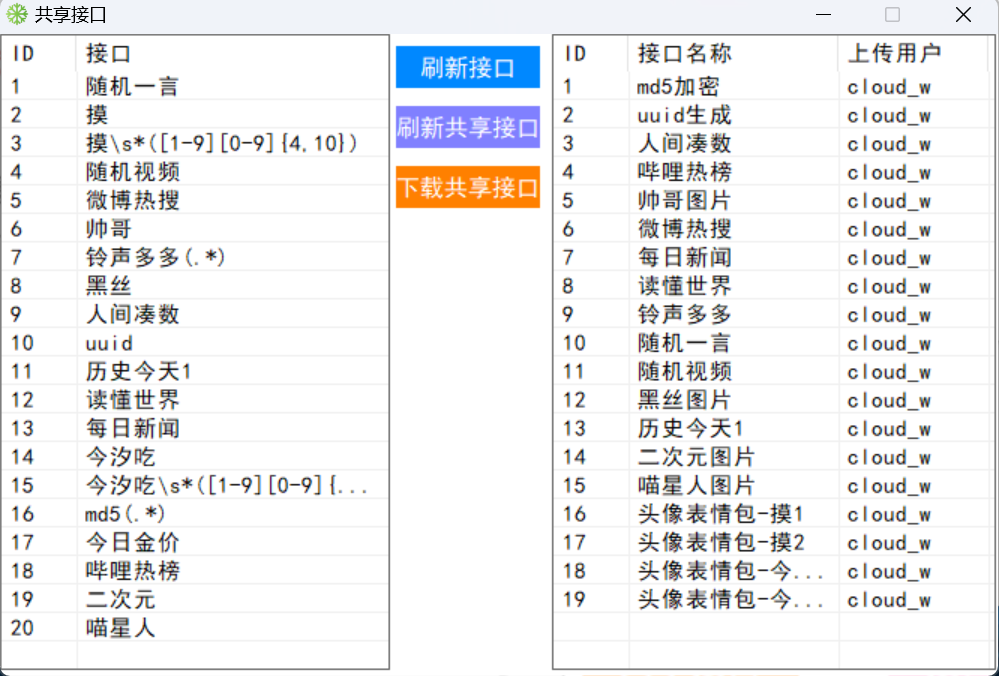999x676 pixels.
Task: Select the 微博热搜 row in left list
Action: click(132, 201)
